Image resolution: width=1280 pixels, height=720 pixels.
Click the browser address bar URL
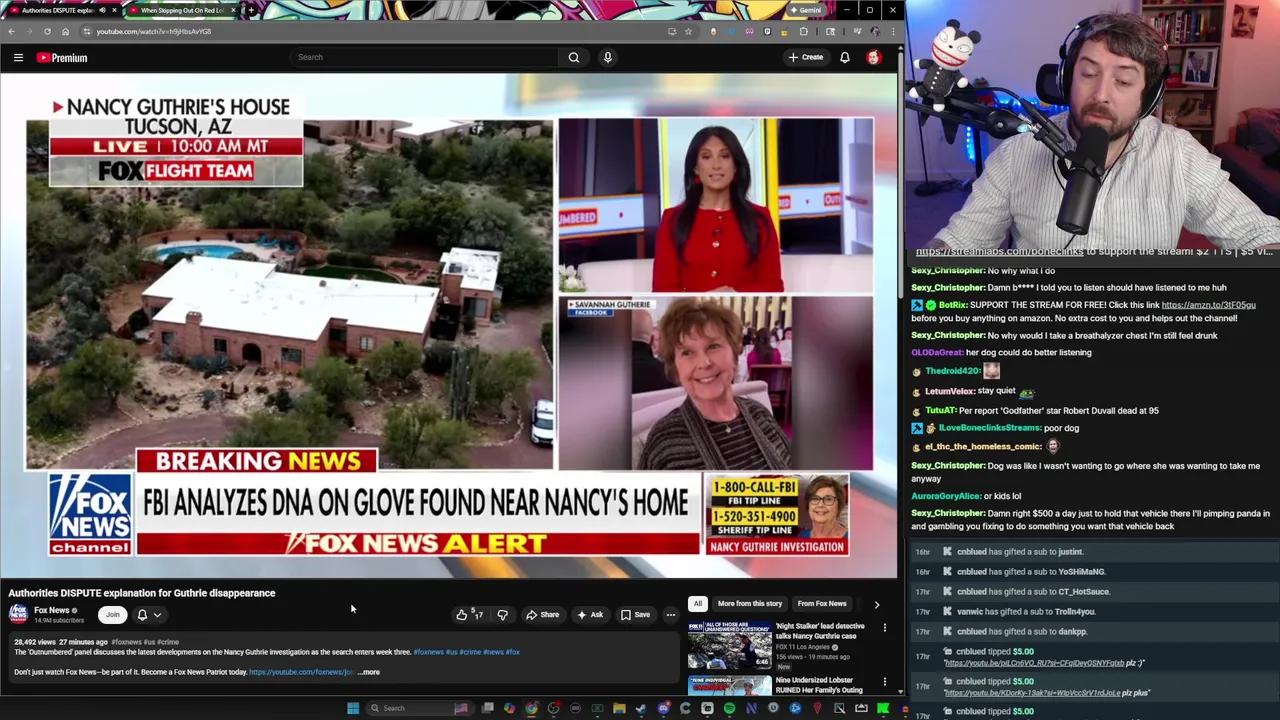(154, 31)
